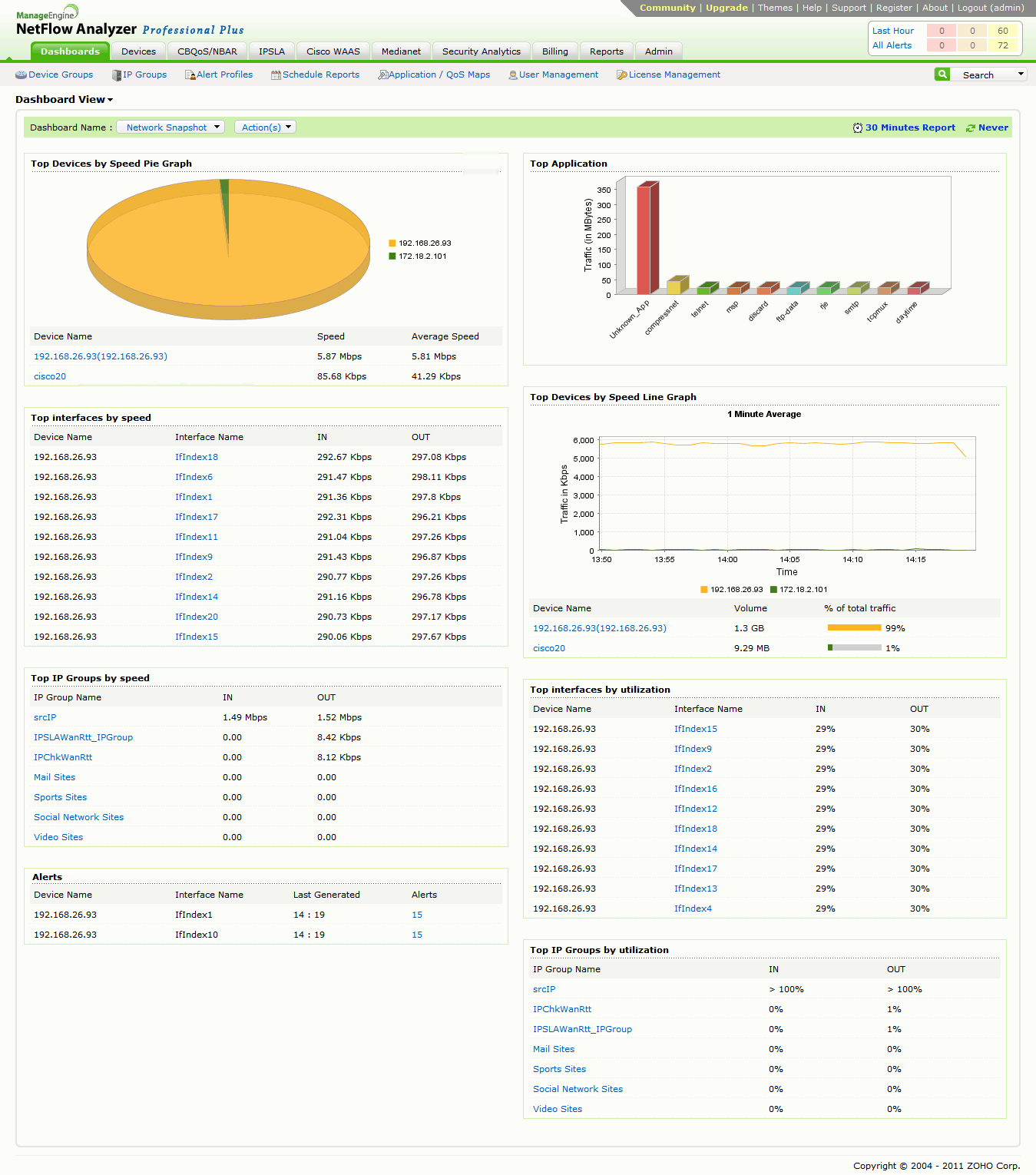Open the search type dropdown arrow
The height and width of the screenshot is (1175, 1036).
1021,74
